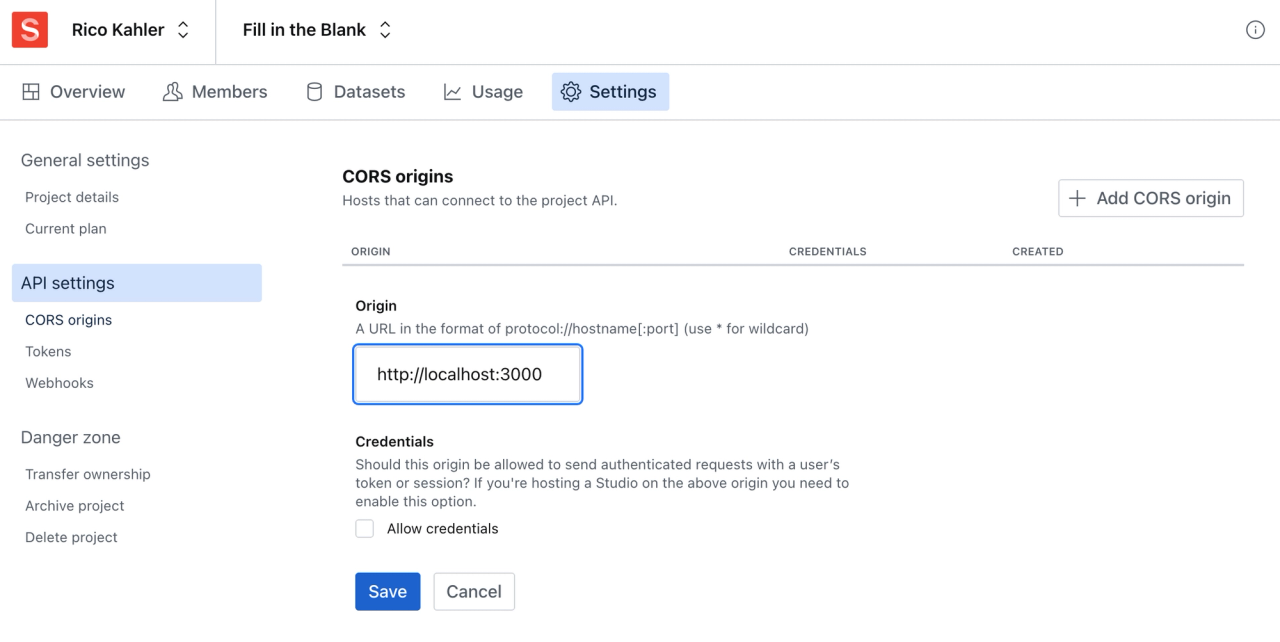1280x642 pixels.
Task: Click the Settings gear icon
Action: pos(571,91)
